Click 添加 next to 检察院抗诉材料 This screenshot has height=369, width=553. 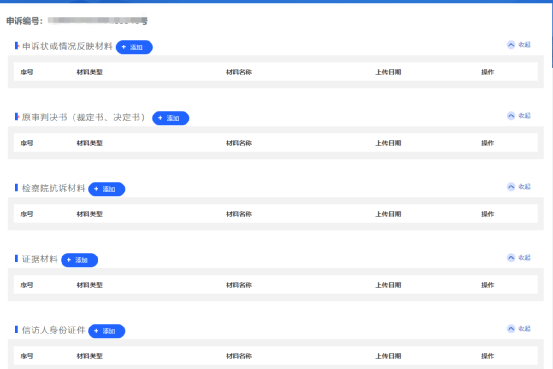click(x=107, y=189)
